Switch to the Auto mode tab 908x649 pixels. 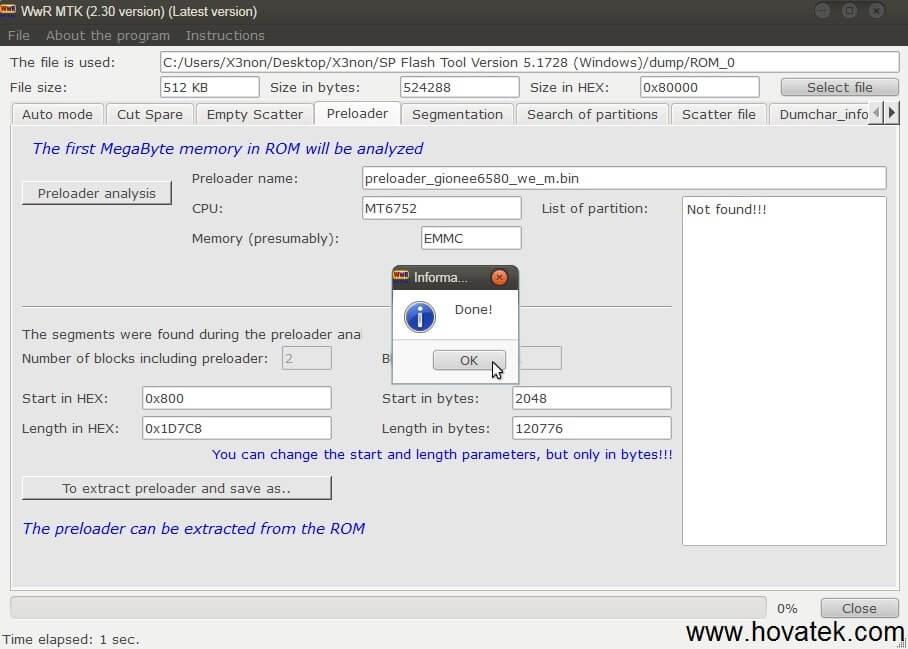(x=57, y=114)
